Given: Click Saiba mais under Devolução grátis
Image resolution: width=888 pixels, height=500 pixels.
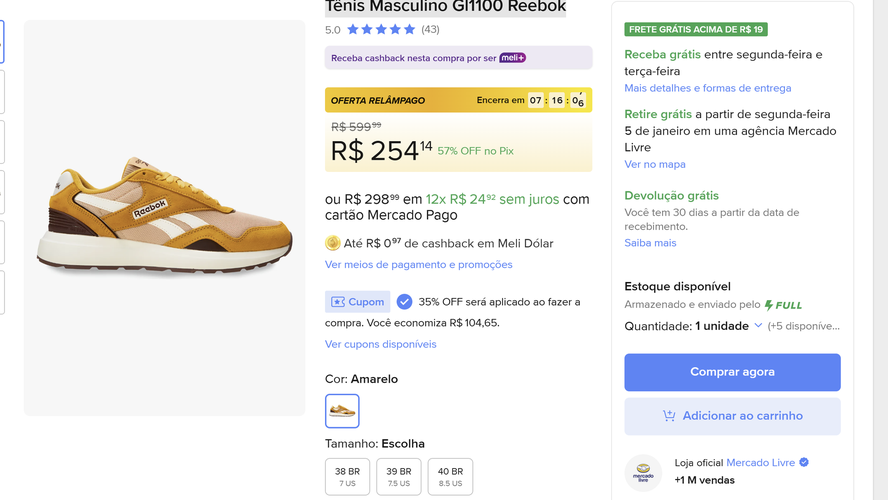Looking at the screenshot, I should [x=650, y=243].
